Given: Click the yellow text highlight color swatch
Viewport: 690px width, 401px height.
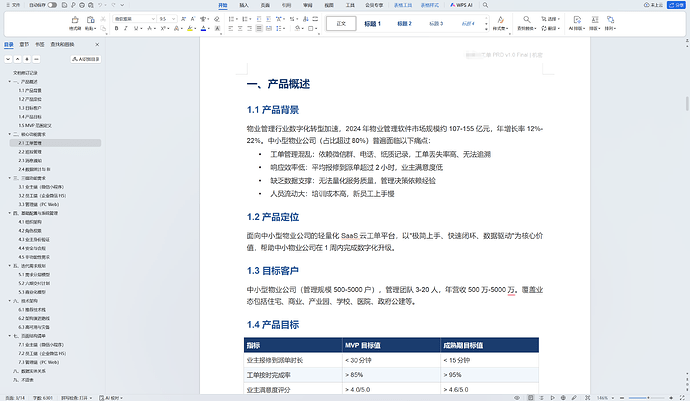Looking at the screenshot, I should point(190,29).
